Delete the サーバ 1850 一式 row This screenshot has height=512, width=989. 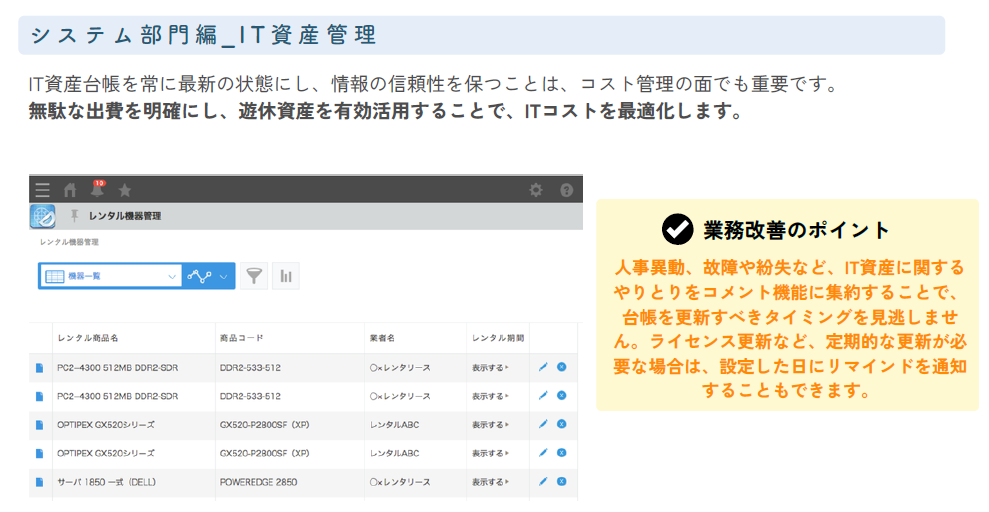[561, 482]
